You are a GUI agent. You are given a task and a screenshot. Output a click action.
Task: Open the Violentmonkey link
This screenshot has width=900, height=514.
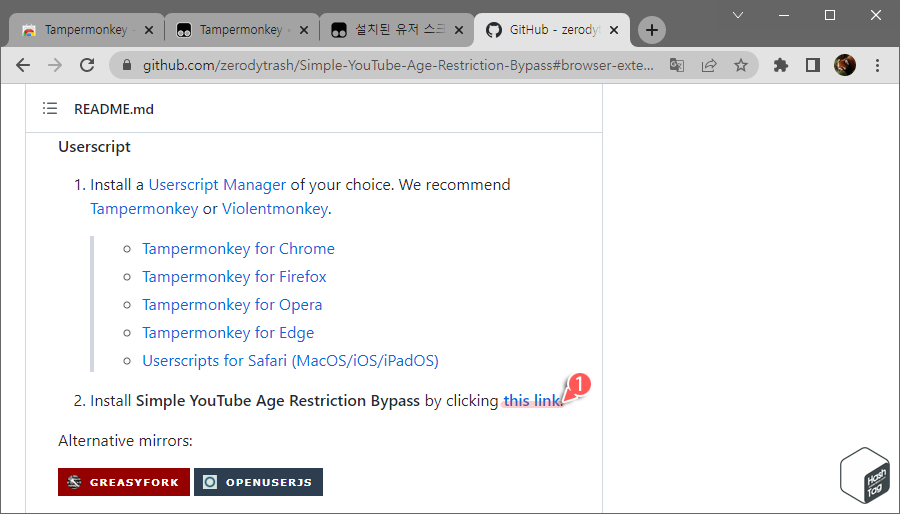click(275, 209)
